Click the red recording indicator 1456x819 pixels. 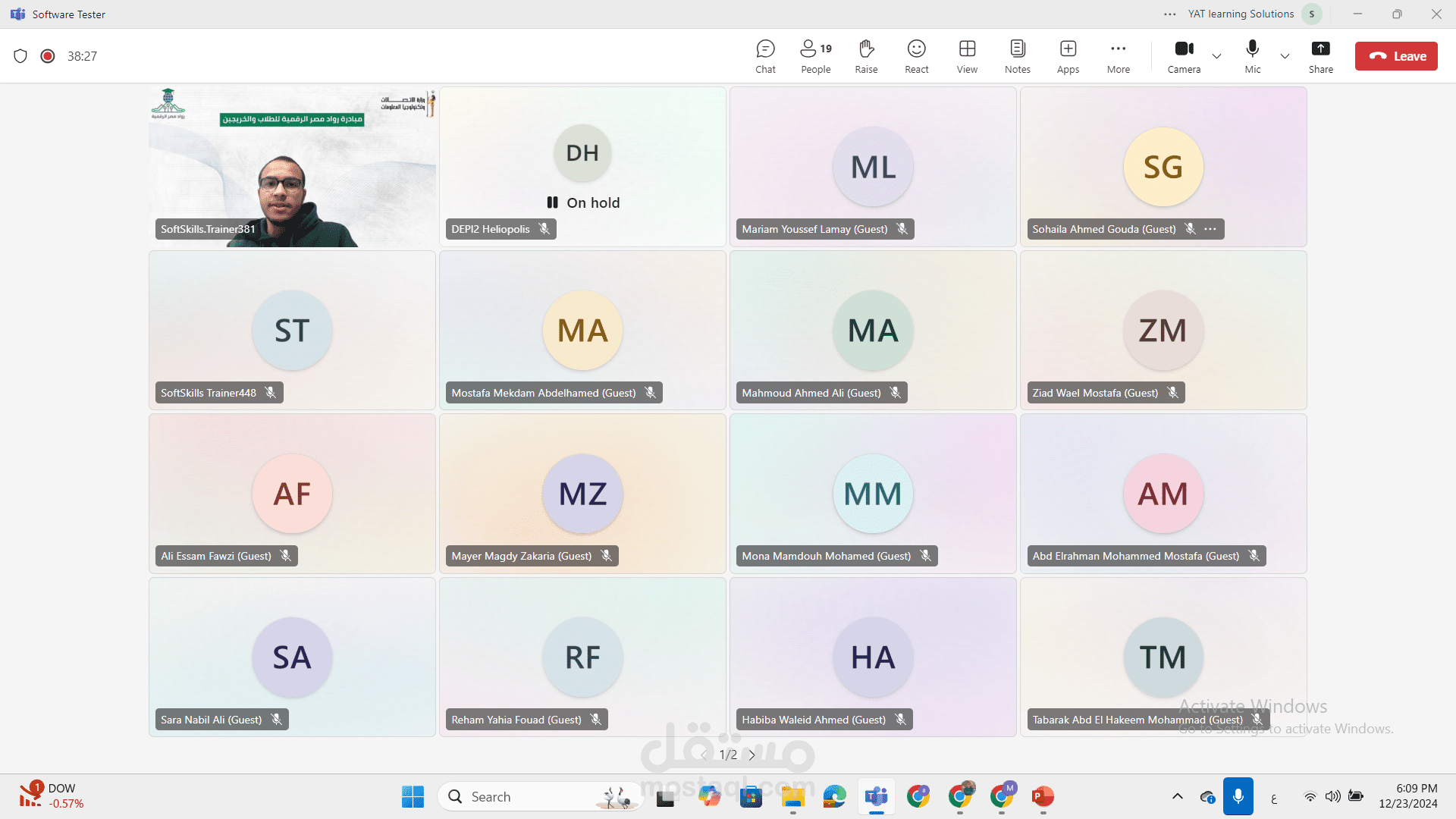pos(48,56)
